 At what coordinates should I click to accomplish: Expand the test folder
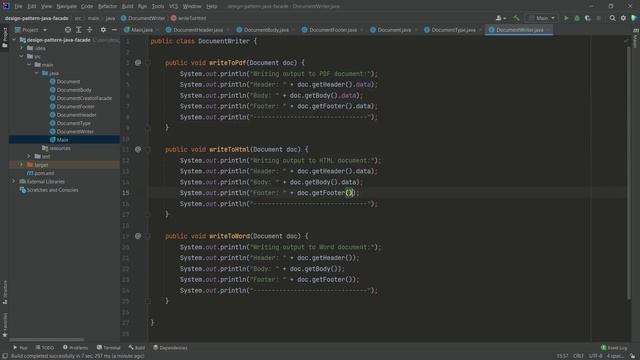tap(29, 156)
